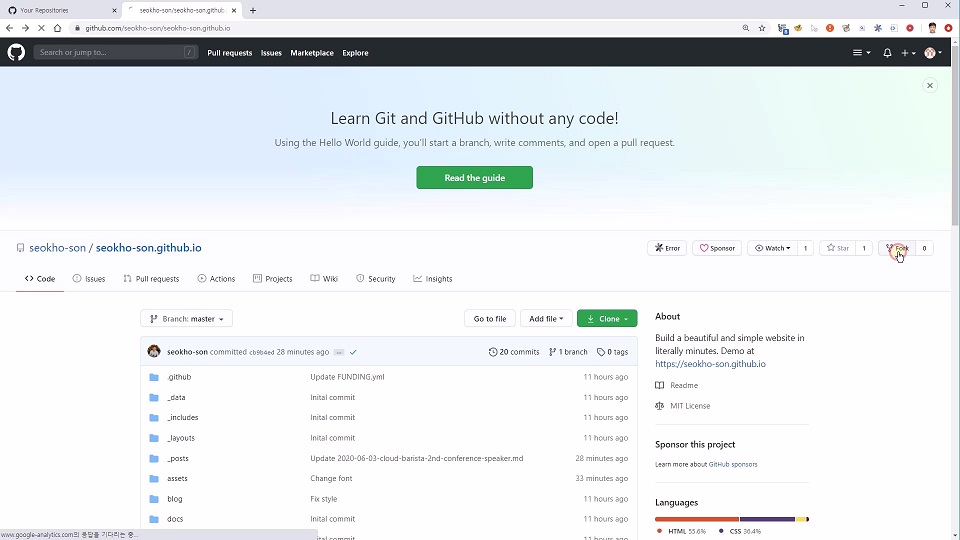Open the .github folder
The height and width of the screenshot is (540, 960).
pyautogui.click(x=179, y=377)
